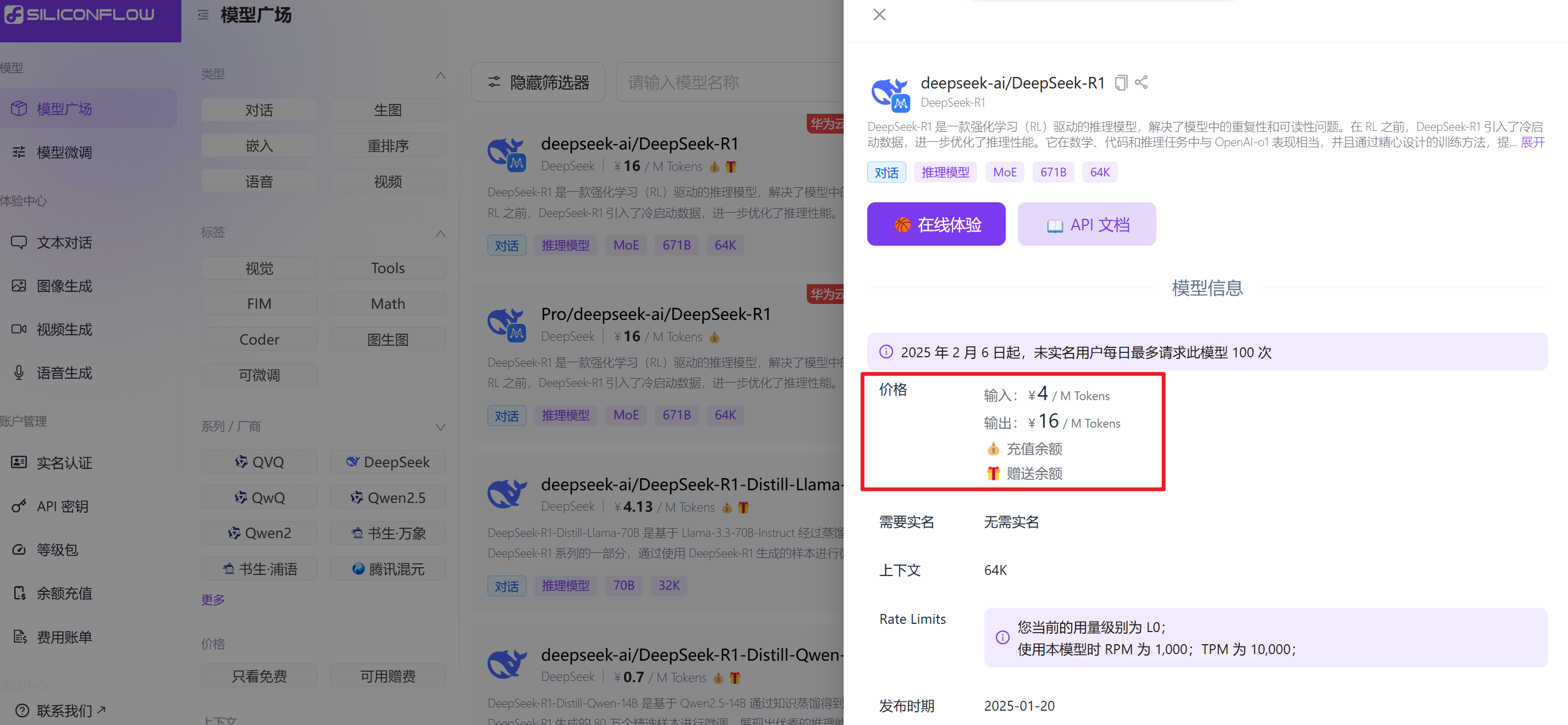Click 联系我们 external link
This screenshot has height=725, width=1568.
[61, 710]
